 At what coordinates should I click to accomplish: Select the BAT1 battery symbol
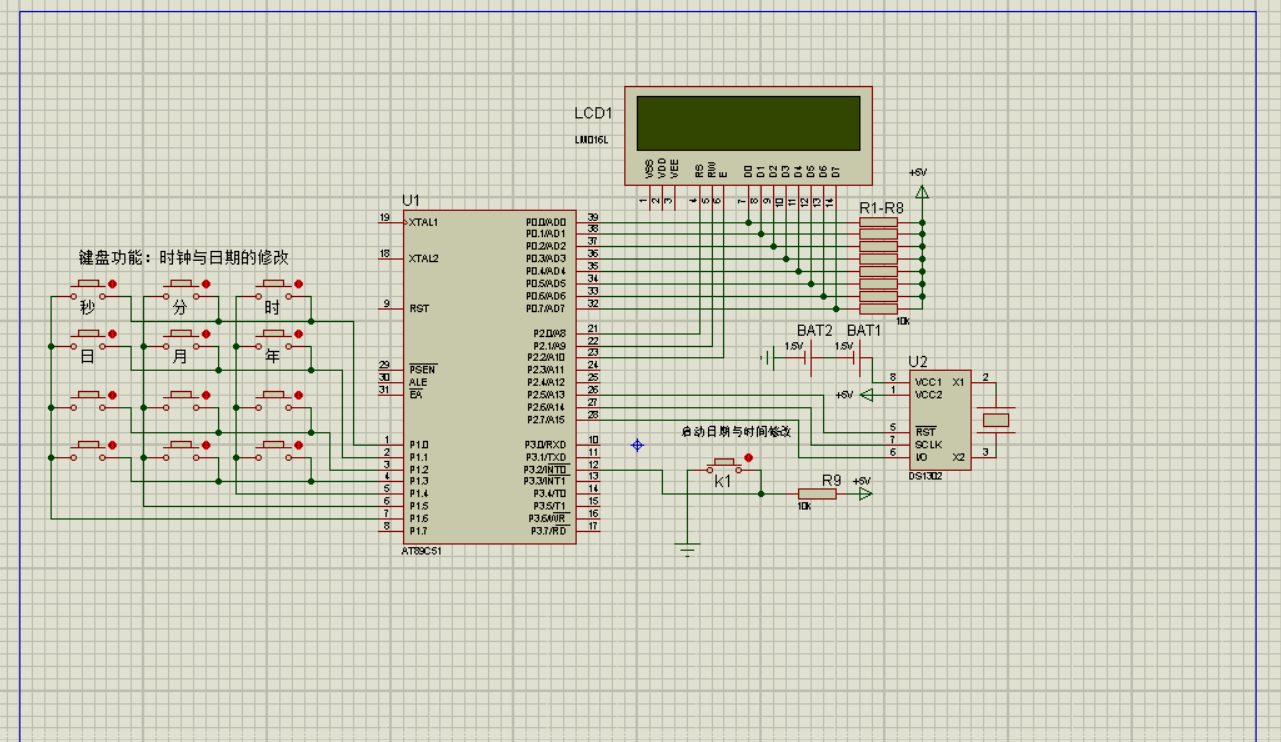pos(855,357)
